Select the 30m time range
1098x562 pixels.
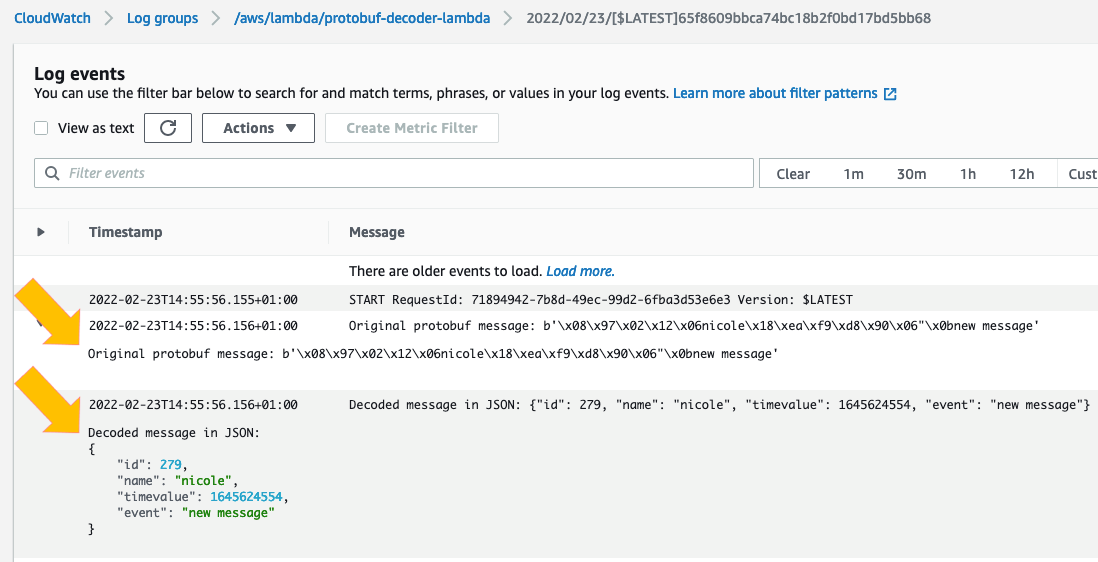(911, 173)
